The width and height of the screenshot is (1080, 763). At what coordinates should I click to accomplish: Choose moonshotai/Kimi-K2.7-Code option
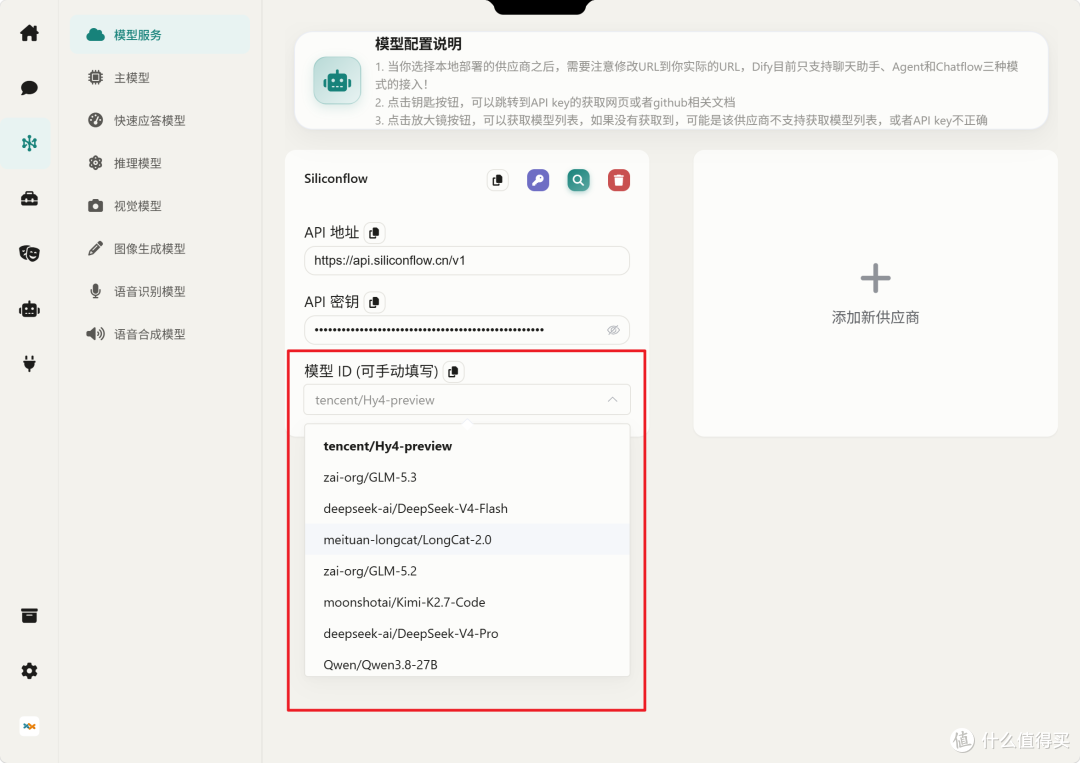[x=467, y=602]
